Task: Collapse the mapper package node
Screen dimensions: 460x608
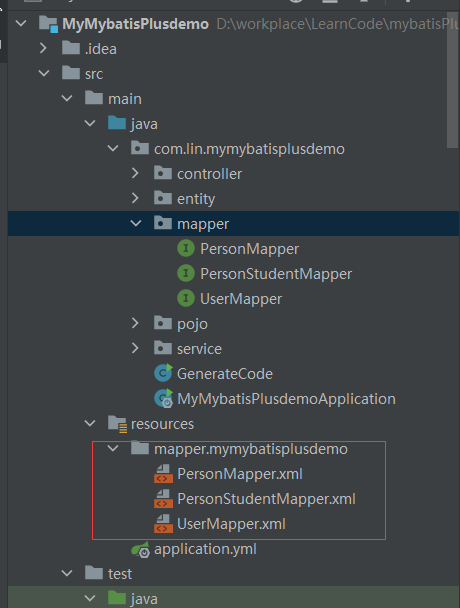Action: [x=135, y=223]
